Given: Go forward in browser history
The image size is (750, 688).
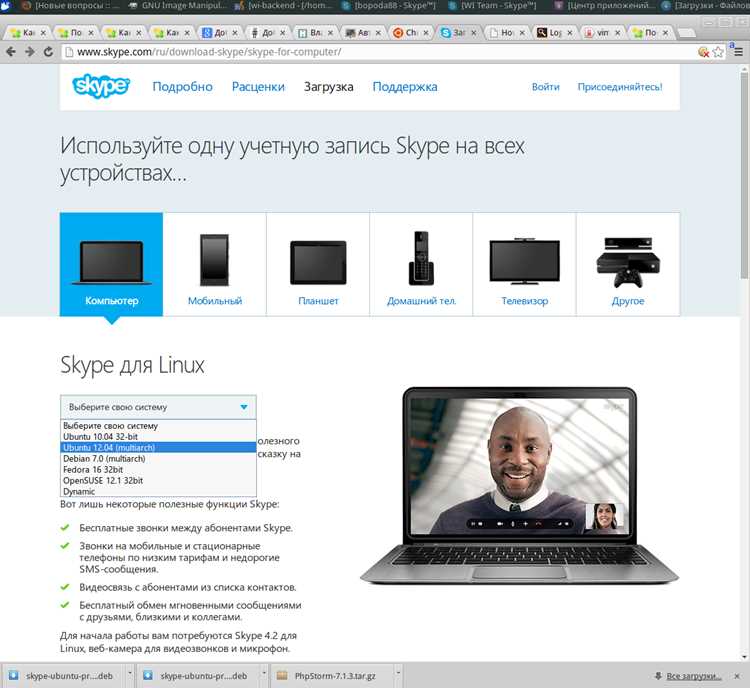Looking at the screenshot, I should [30, 52].
